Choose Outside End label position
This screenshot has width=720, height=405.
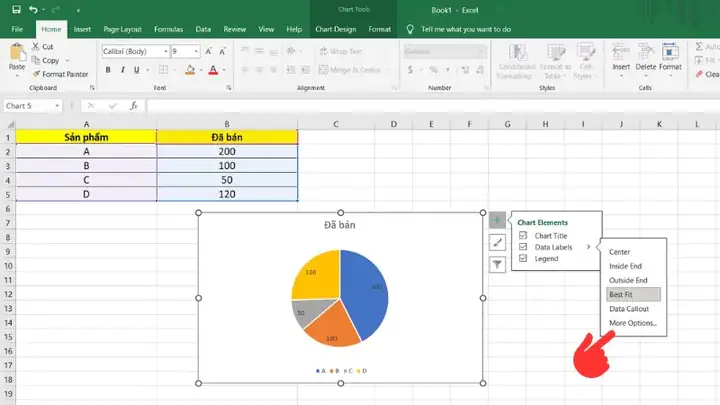(628, 281)
